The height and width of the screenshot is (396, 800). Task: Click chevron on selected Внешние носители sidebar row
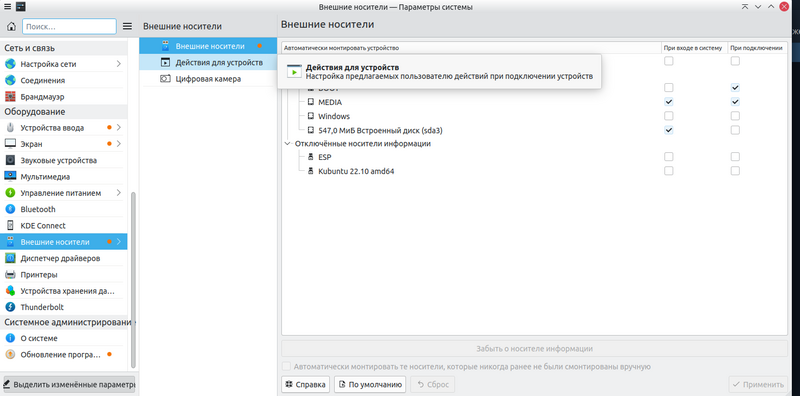coord(118,242)
